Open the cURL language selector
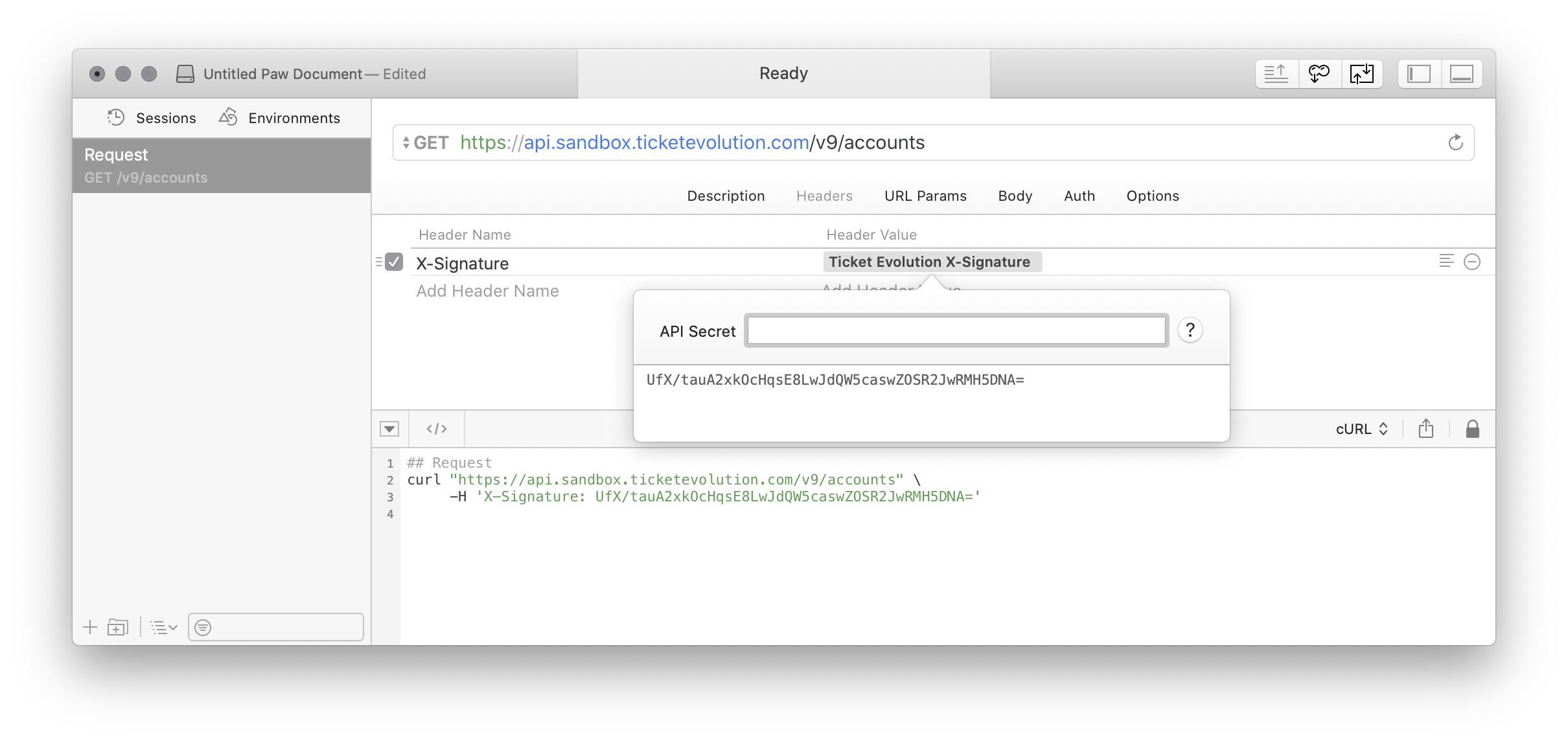This screenshot has height=741, width=1568. click(1361, 429)
